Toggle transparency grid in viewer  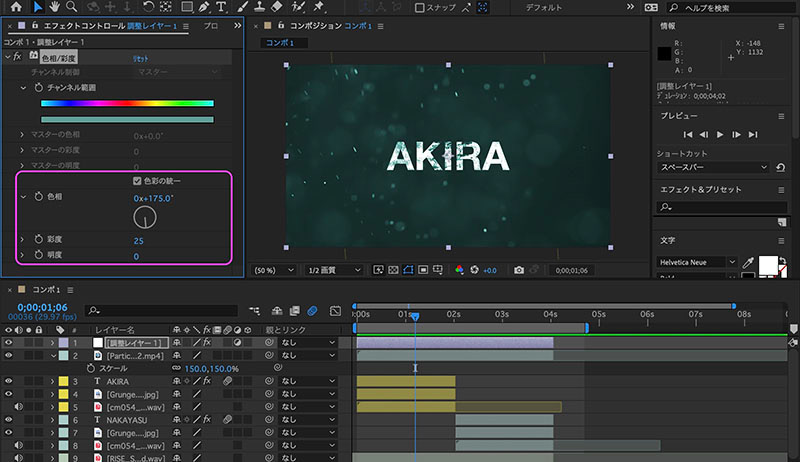coord(393,270)
